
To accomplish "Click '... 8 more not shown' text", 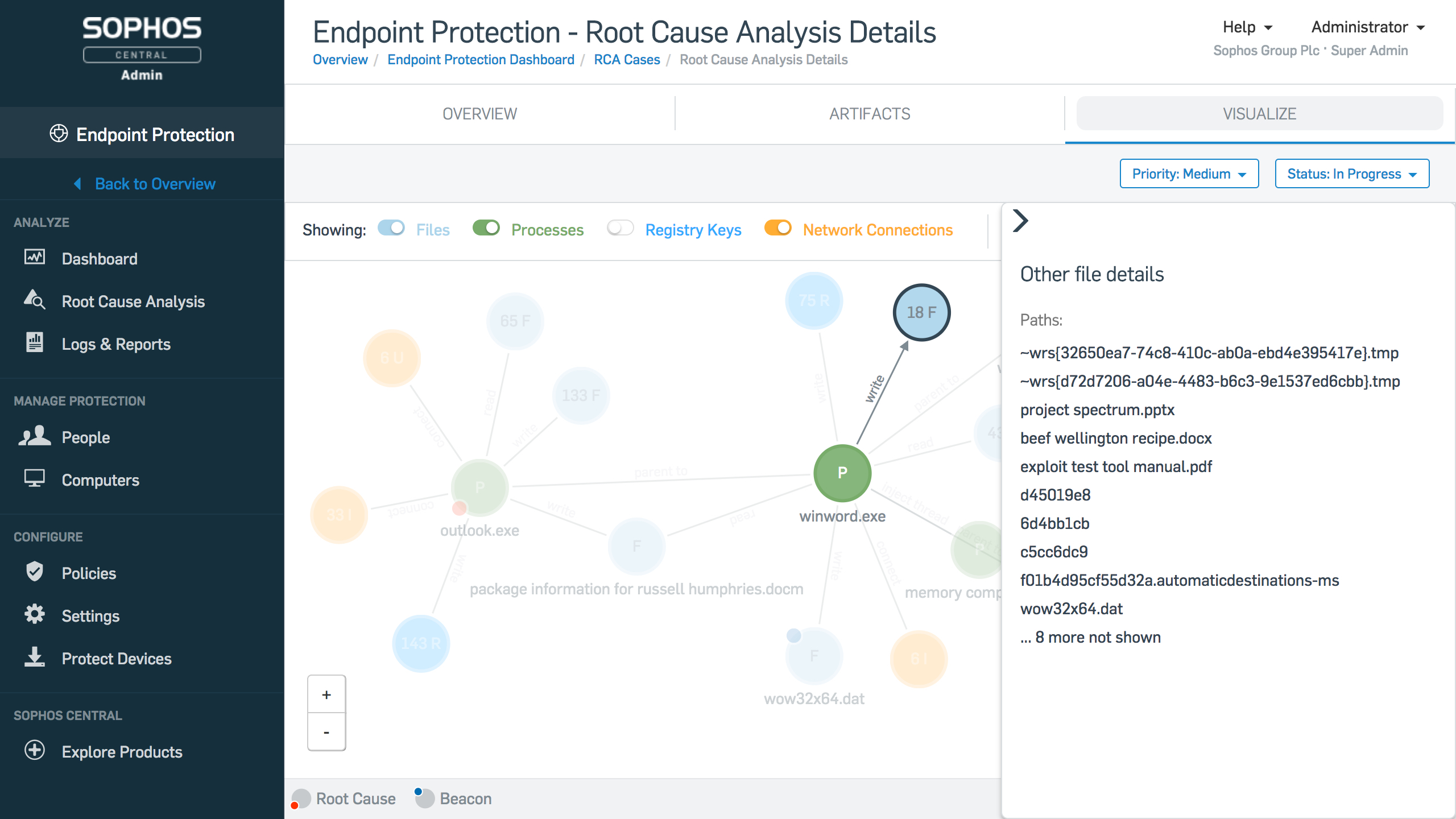I will point(1090,637).
